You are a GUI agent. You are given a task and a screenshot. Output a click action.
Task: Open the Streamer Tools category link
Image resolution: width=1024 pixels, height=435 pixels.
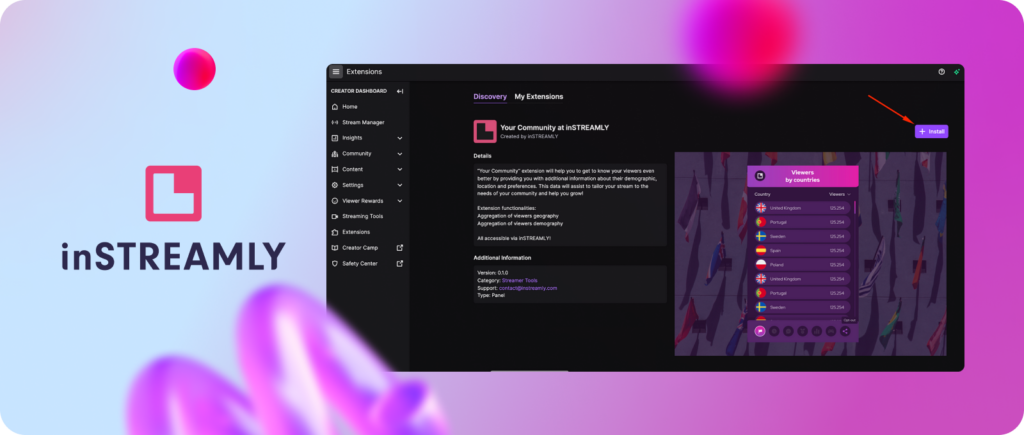click(520, 280)
